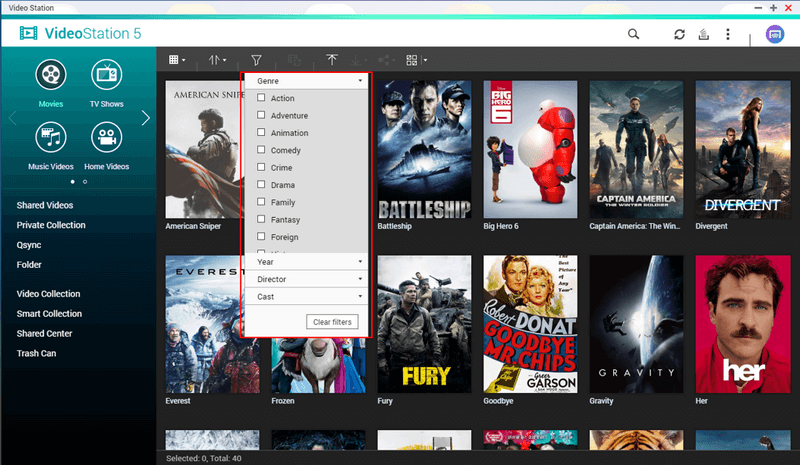
Task: Select the Divergent movie poster
Action: coord(743,150)
